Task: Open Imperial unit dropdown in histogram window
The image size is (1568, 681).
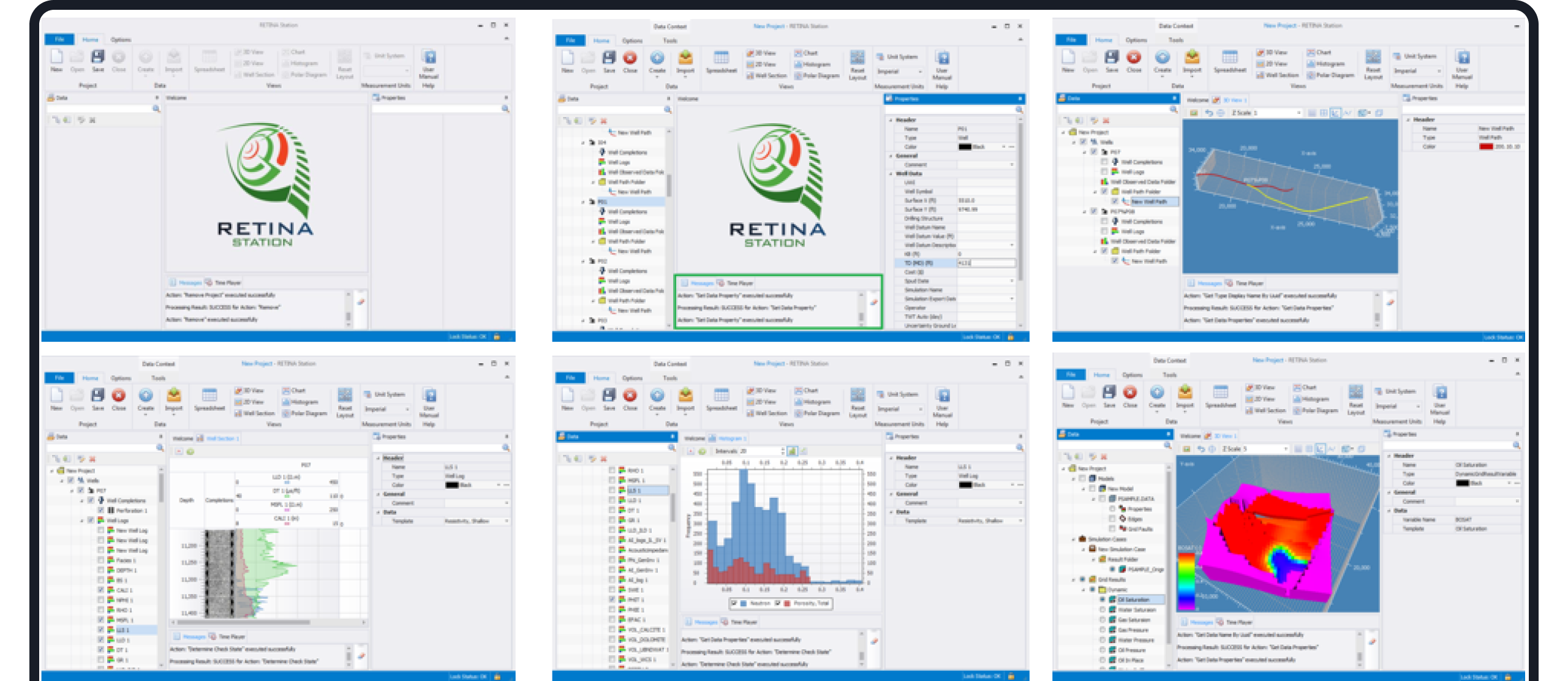Action: [x=920, y=409]
